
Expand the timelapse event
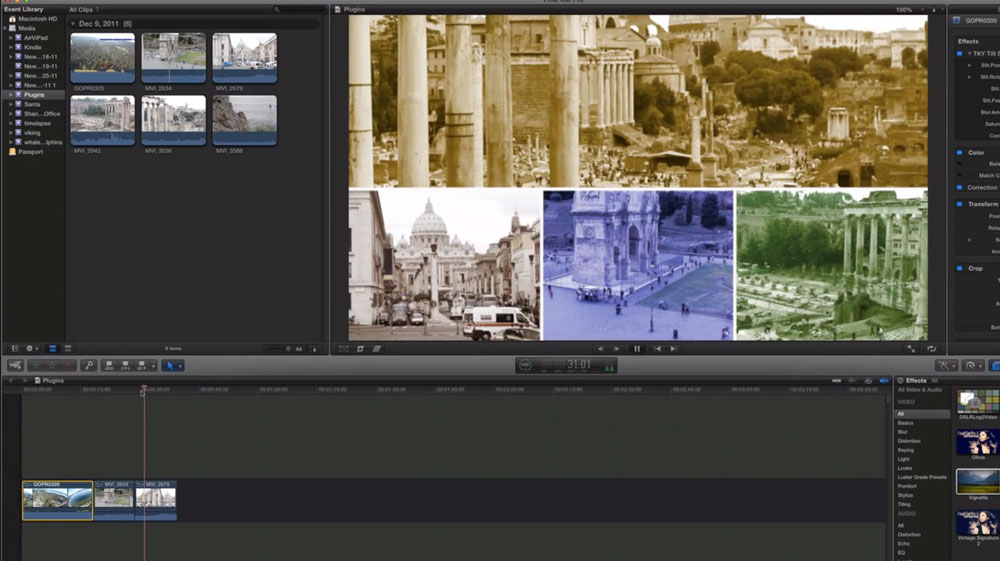click(x=11, y=124)
